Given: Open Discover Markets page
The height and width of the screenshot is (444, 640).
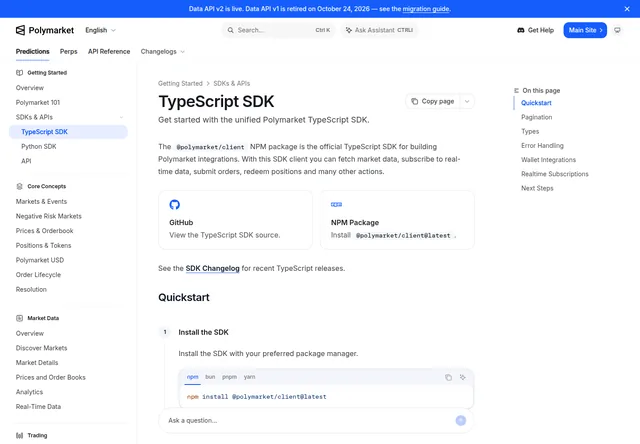Looking at the screenshot, I should click(x=41, y=348).
